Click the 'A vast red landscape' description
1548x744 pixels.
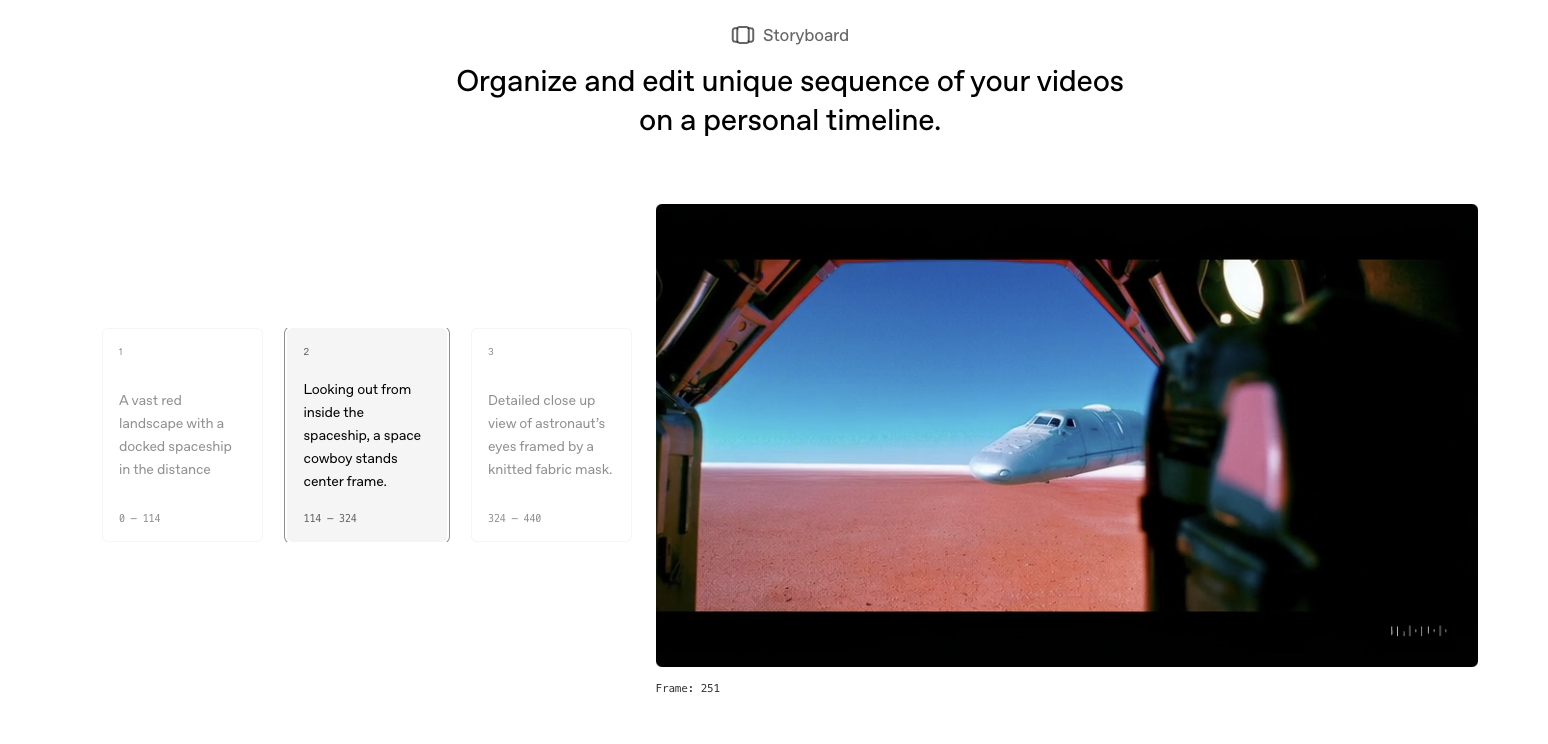[x=175, y=435]
